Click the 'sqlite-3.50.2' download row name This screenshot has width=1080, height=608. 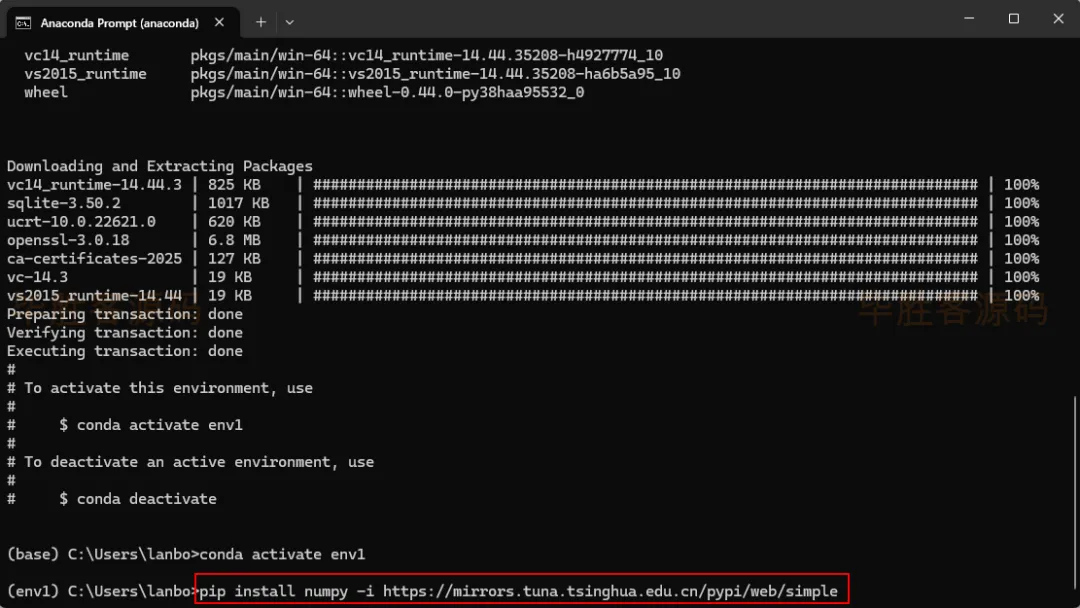[x=63, y=203]
